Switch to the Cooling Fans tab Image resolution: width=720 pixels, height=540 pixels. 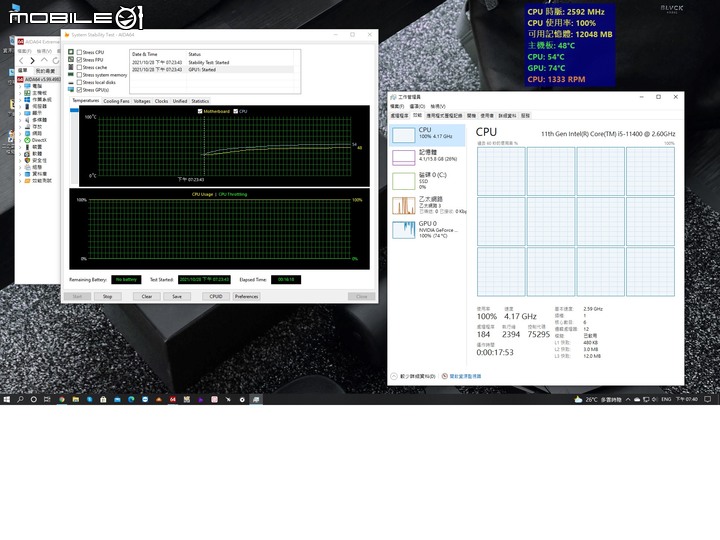(116, 101)
